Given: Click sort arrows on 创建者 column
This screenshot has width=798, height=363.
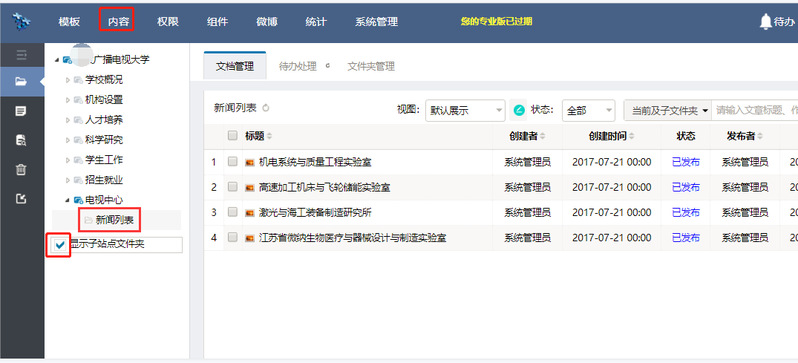Looking at the screenshot, I should [543, 136].
